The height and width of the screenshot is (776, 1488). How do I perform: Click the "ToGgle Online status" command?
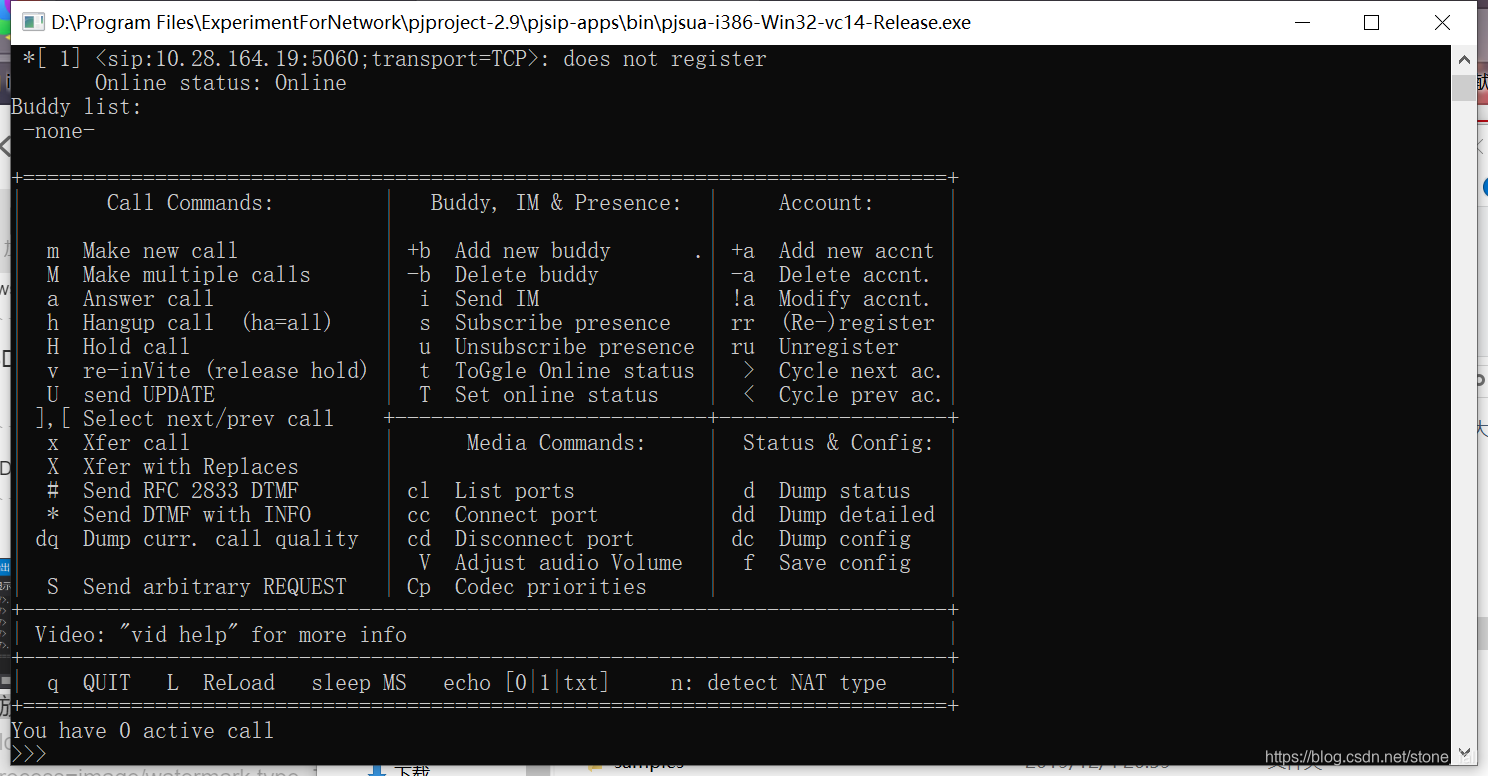556,371
